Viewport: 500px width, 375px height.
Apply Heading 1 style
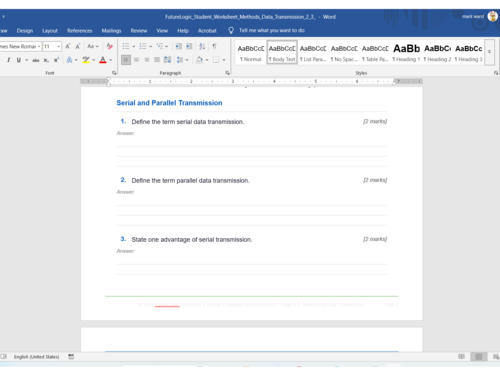406,52
